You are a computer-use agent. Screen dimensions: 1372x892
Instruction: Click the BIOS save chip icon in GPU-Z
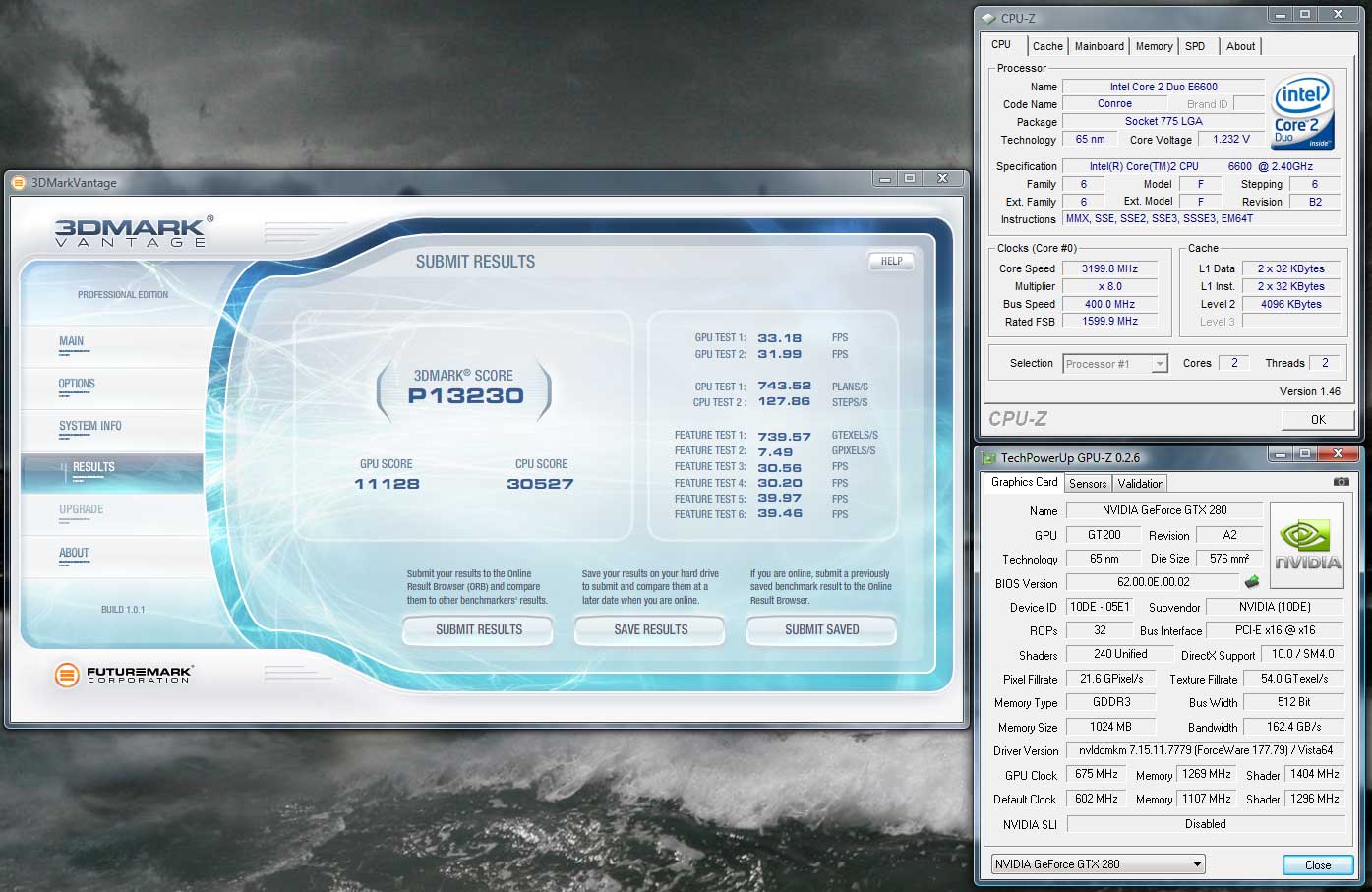1252,582
